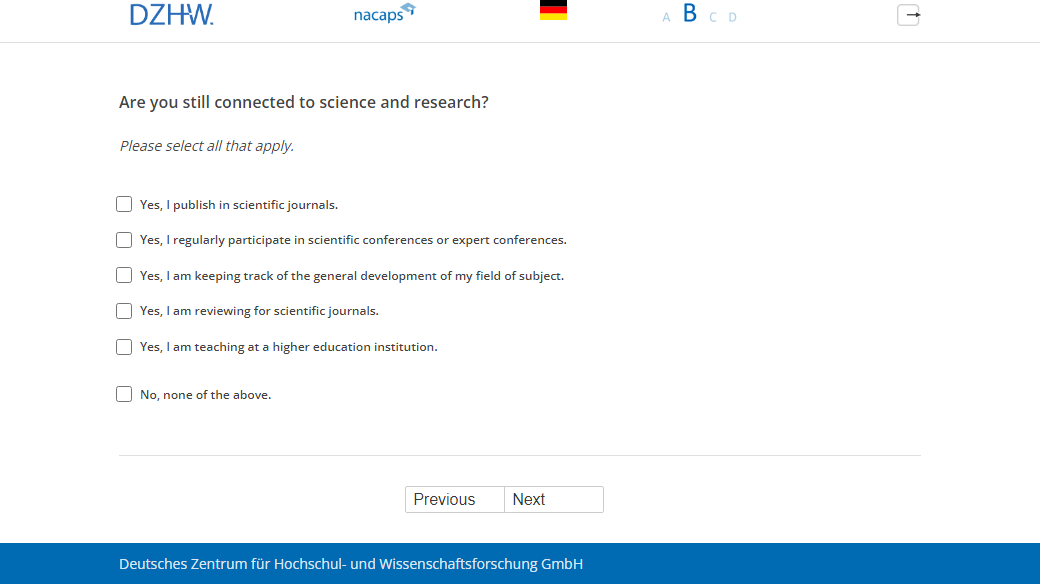Click the nacaps logo with graduation cap
This screenshot has width=1040, height=584.
(x=384, y=14)
